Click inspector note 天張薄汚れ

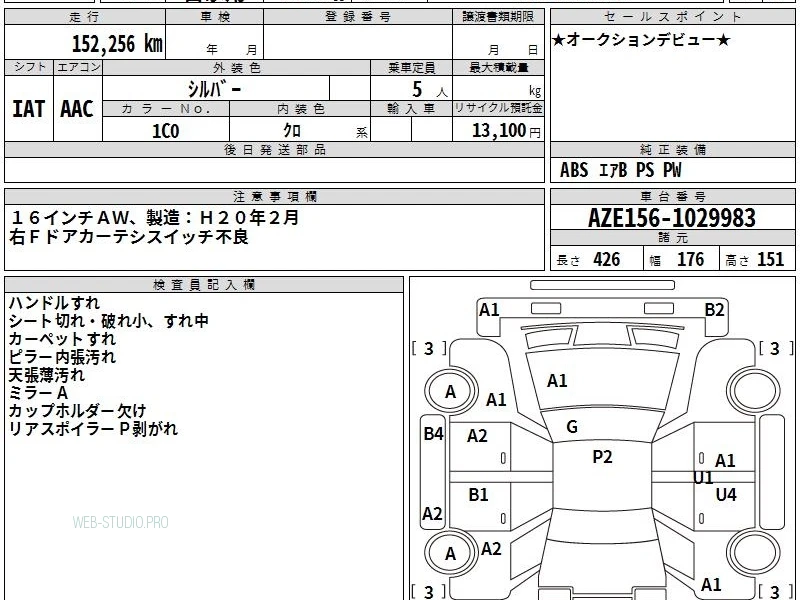pyautogui.click(x=46, y=375)
